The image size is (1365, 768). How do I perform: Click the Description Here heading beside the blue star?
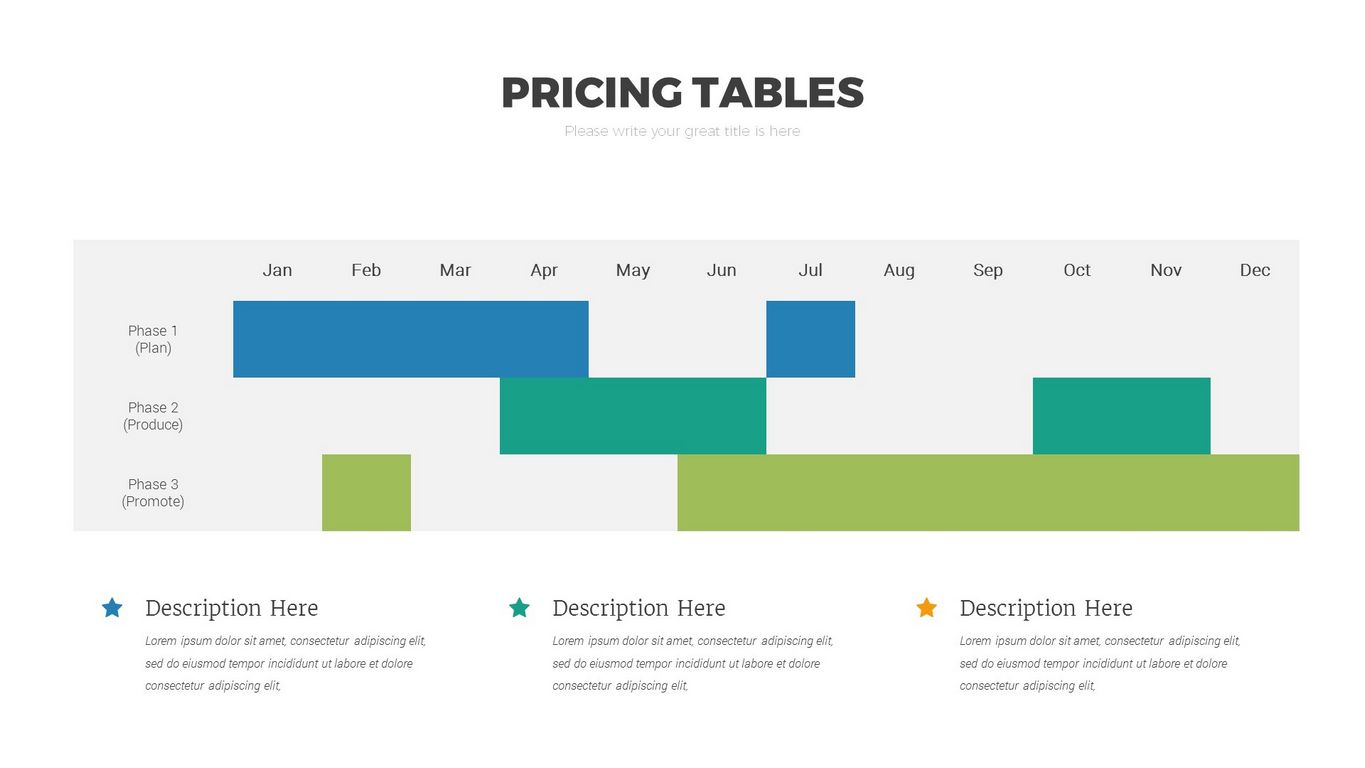click(231, 608)
